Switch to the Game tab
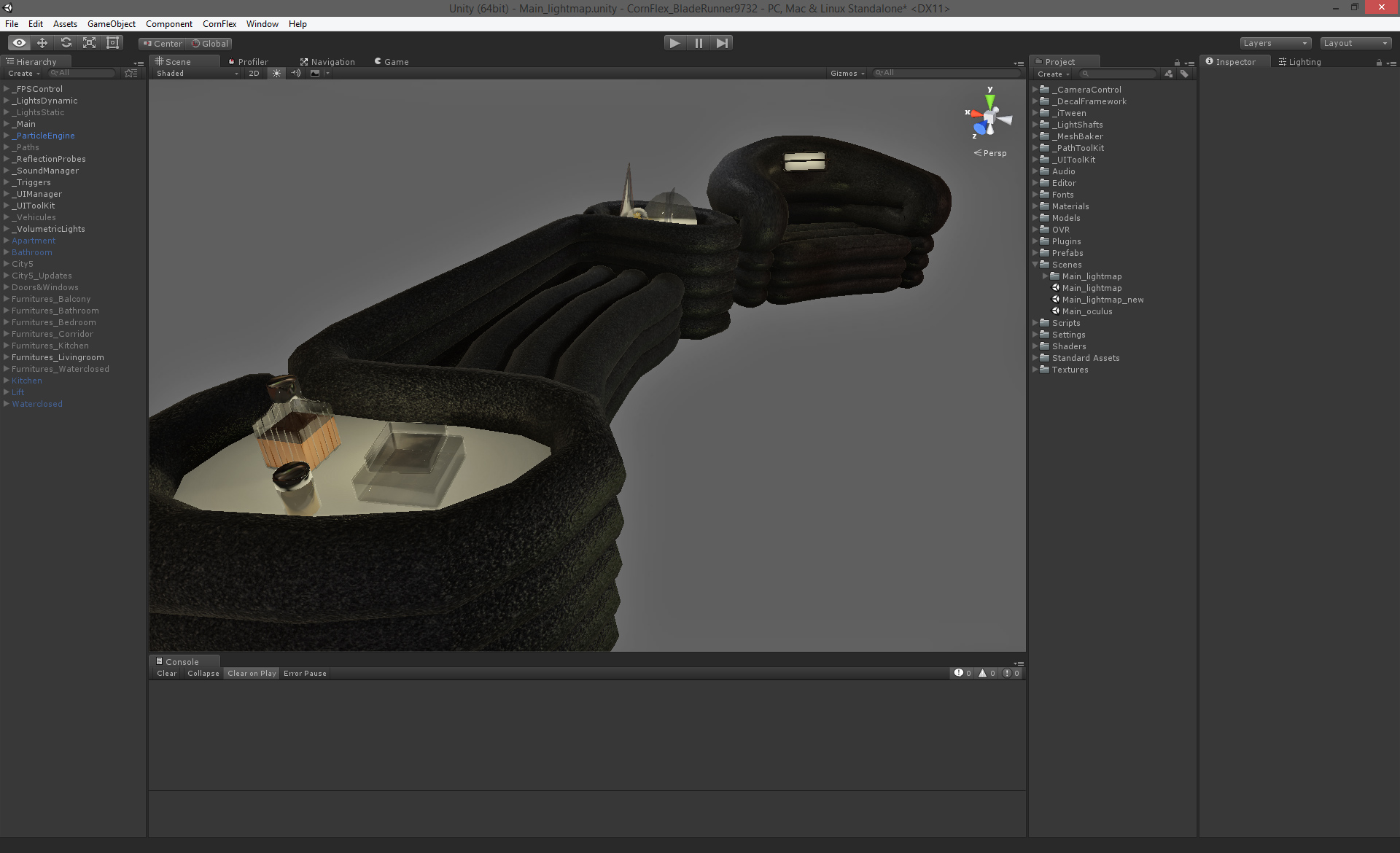1400x853 pixels. coord(392,62)
